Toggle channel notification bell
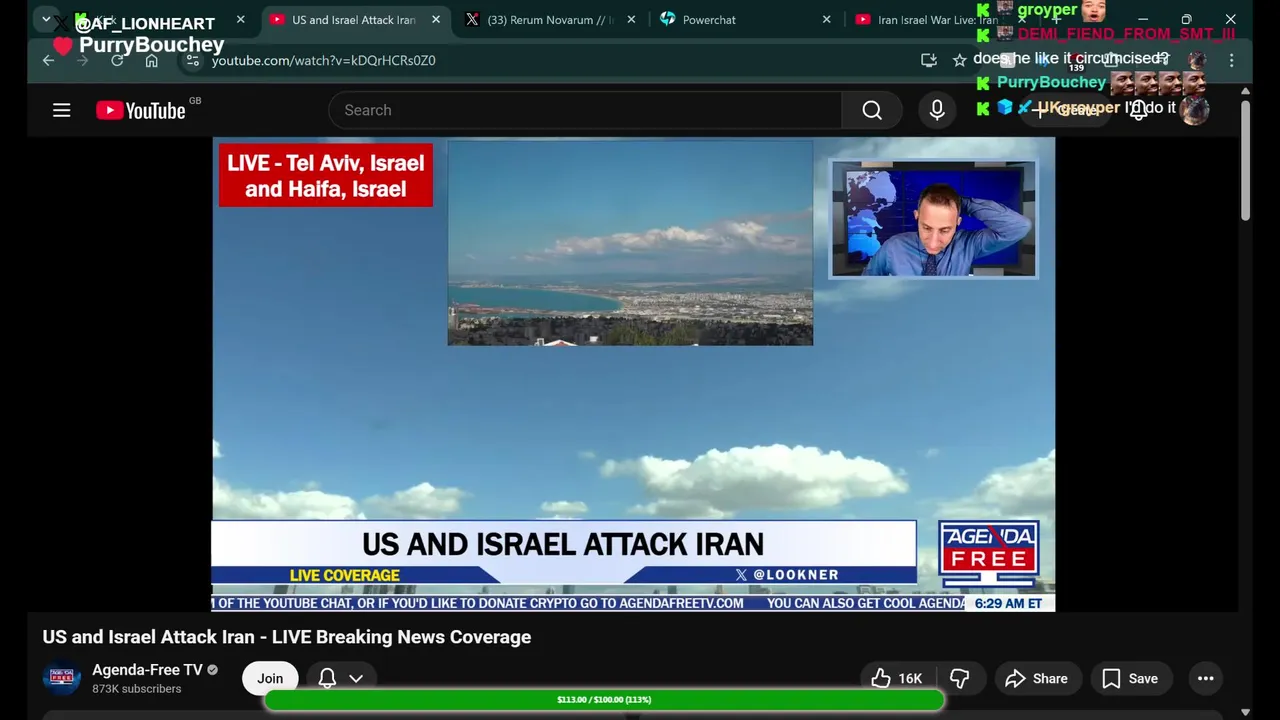 coord(327,678)
